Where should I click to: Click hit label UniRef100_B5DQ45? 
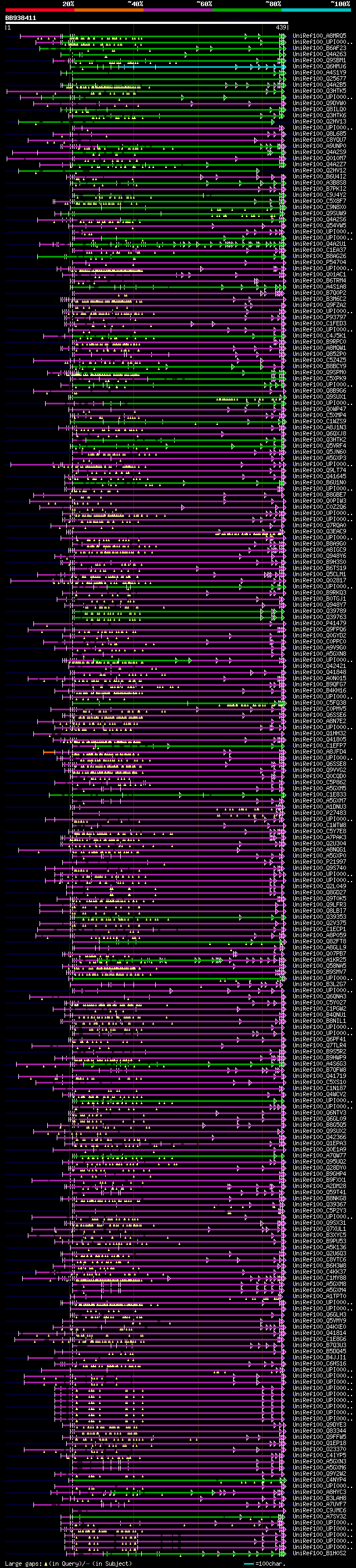point(319,1351)
